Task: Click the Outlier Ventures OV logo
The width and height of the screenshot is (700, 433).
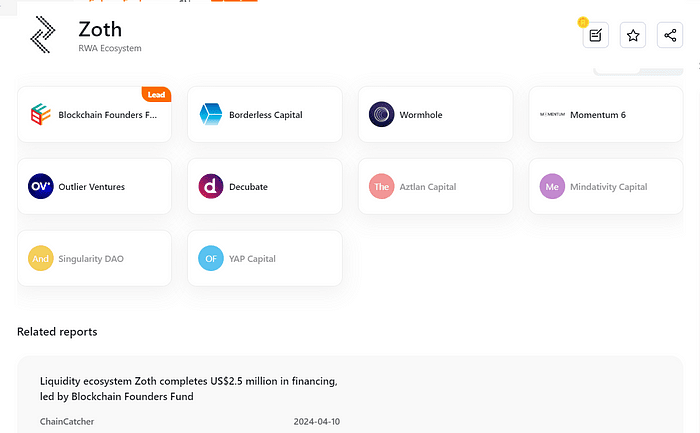Action: tap(41, 187)
